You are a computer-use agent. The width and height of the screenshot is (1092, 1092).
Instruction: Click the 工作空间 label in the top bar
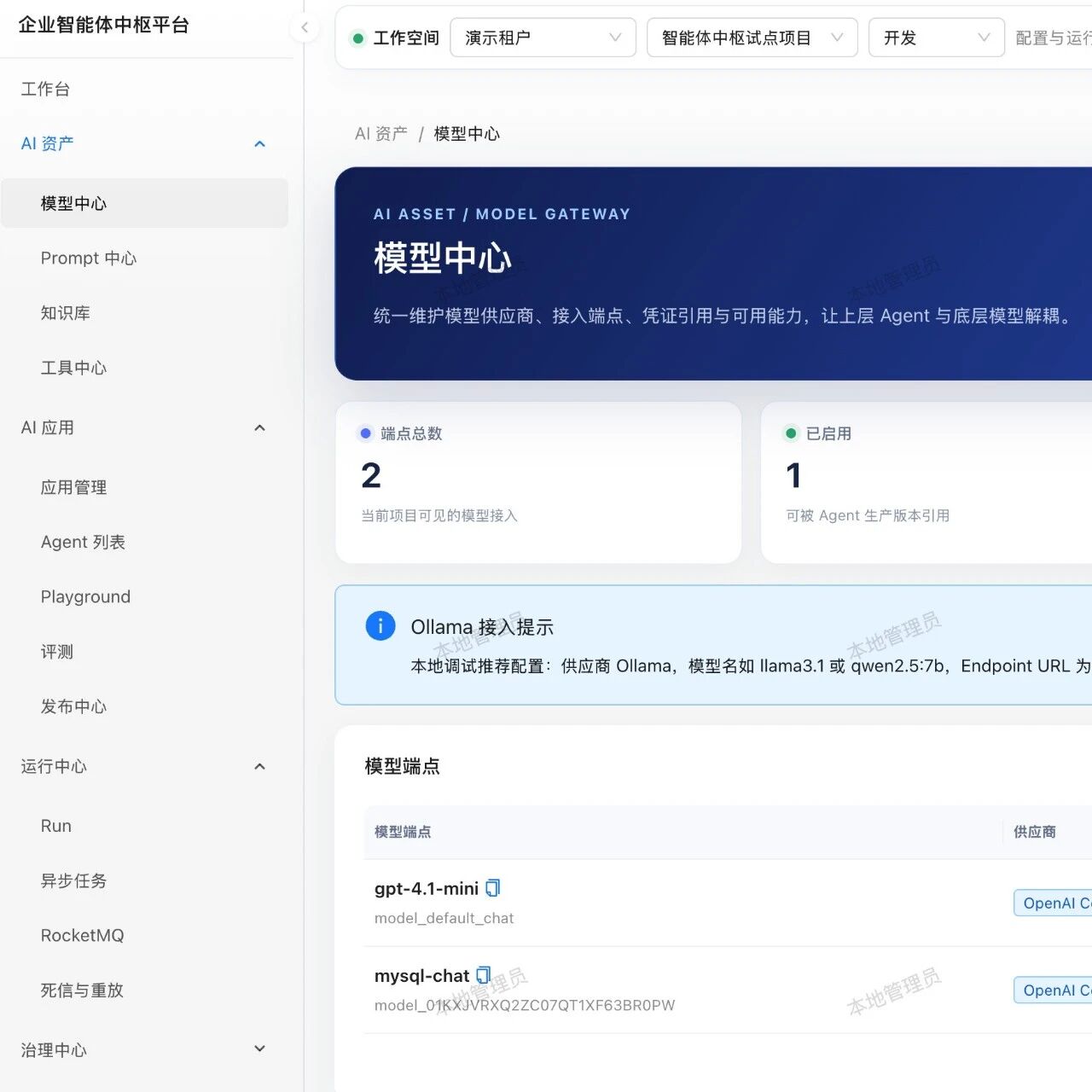406,38
